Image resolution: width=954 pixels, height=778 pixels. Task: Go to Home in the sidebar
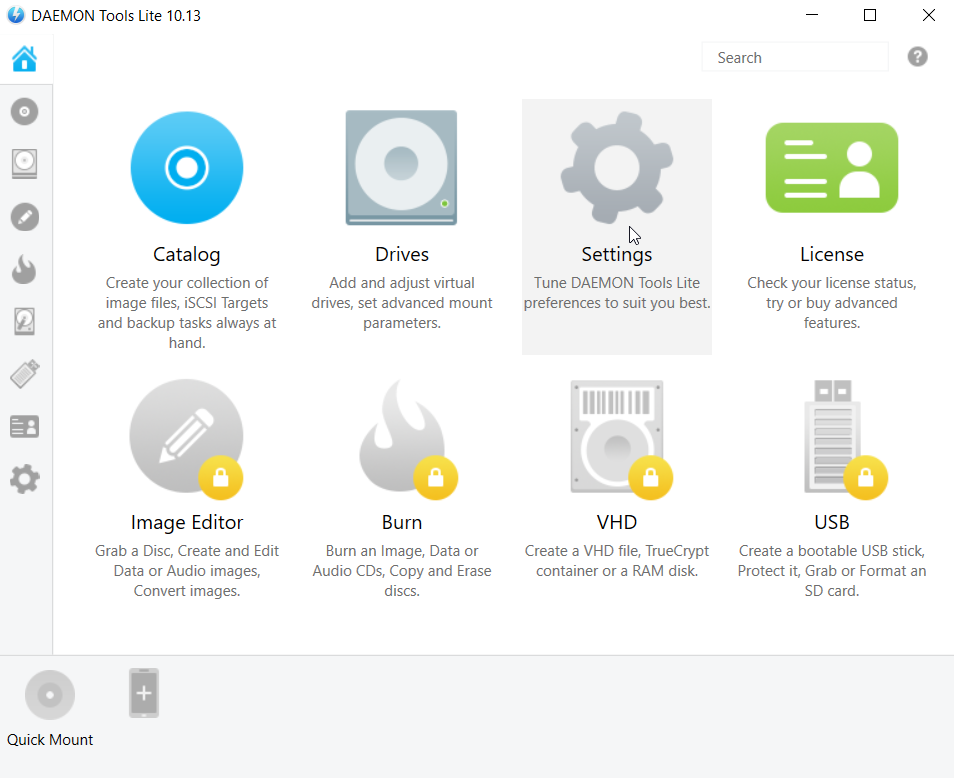(x=24, y=59)
